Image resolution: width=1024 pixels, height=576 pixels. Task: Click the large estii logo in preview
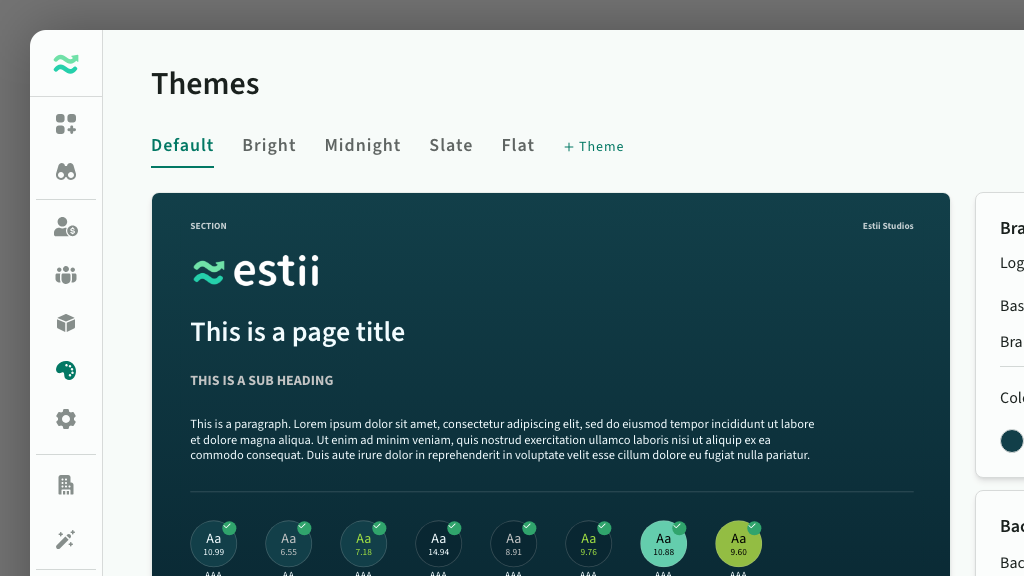(x=255, y=271)
